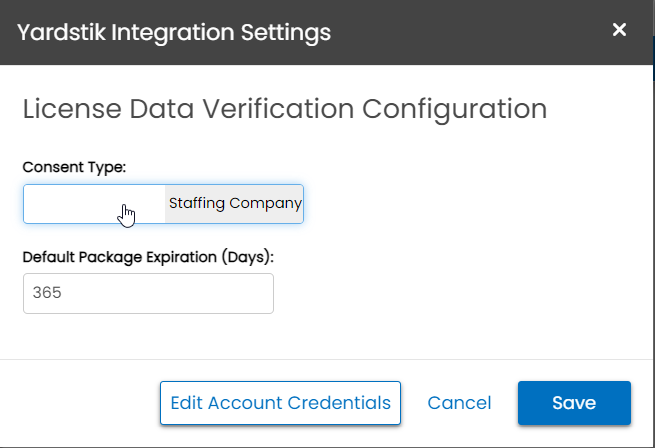Focus the Consent Type switch control

point(163,204)
